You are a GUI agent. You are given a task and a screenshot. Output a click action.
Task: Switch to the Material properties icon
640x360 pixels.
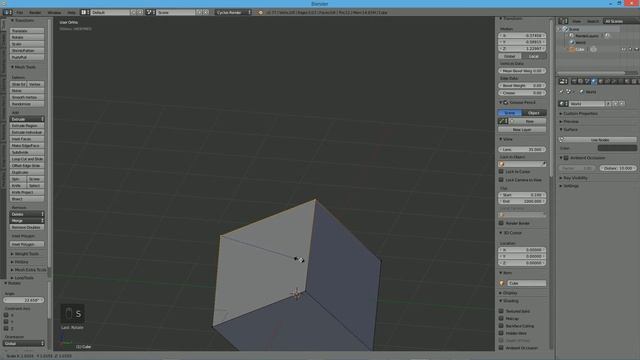[x=627, y=81]
